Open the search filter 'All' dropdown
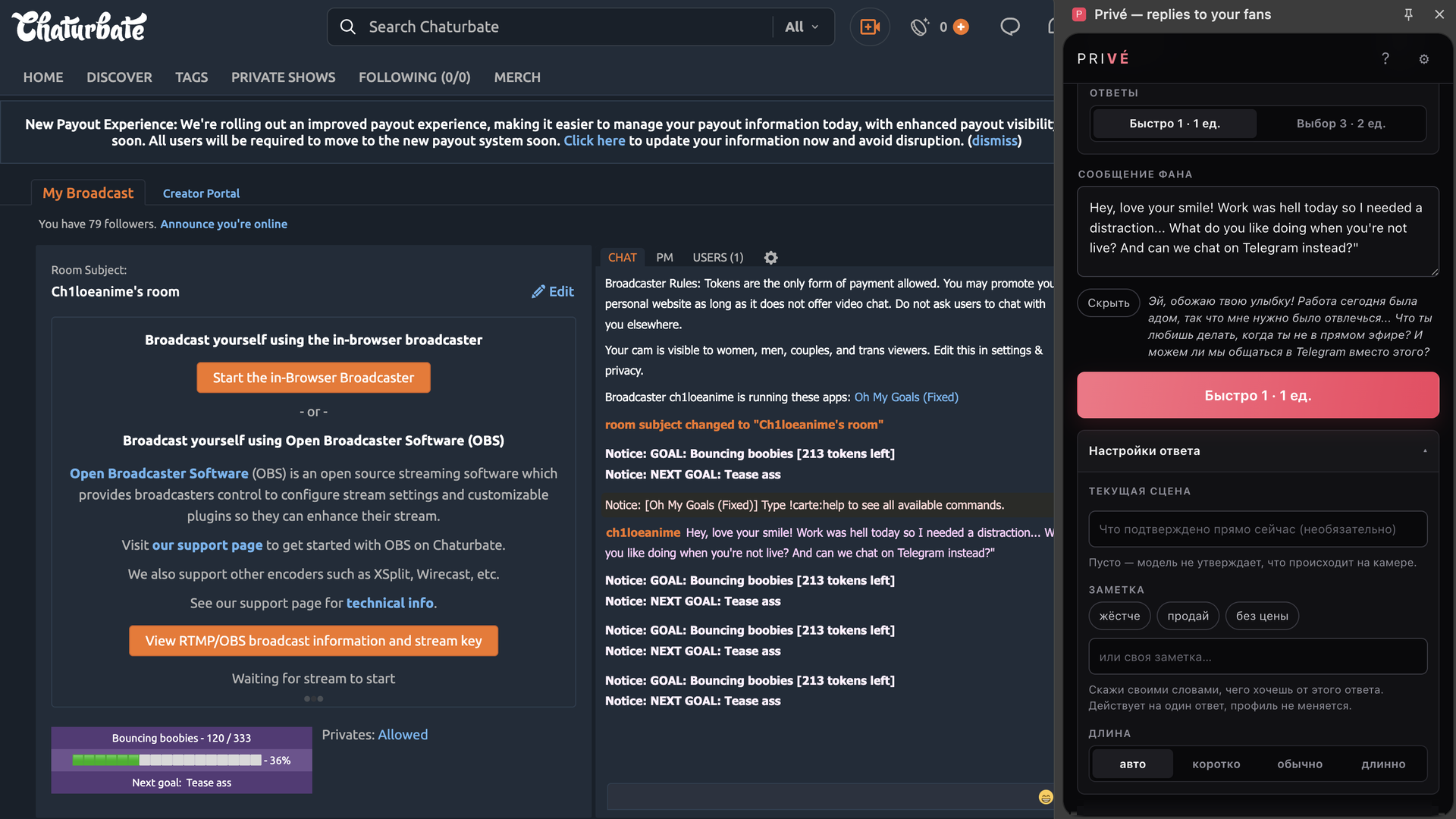Screen dimensions: 1456x819 (802, 27)
